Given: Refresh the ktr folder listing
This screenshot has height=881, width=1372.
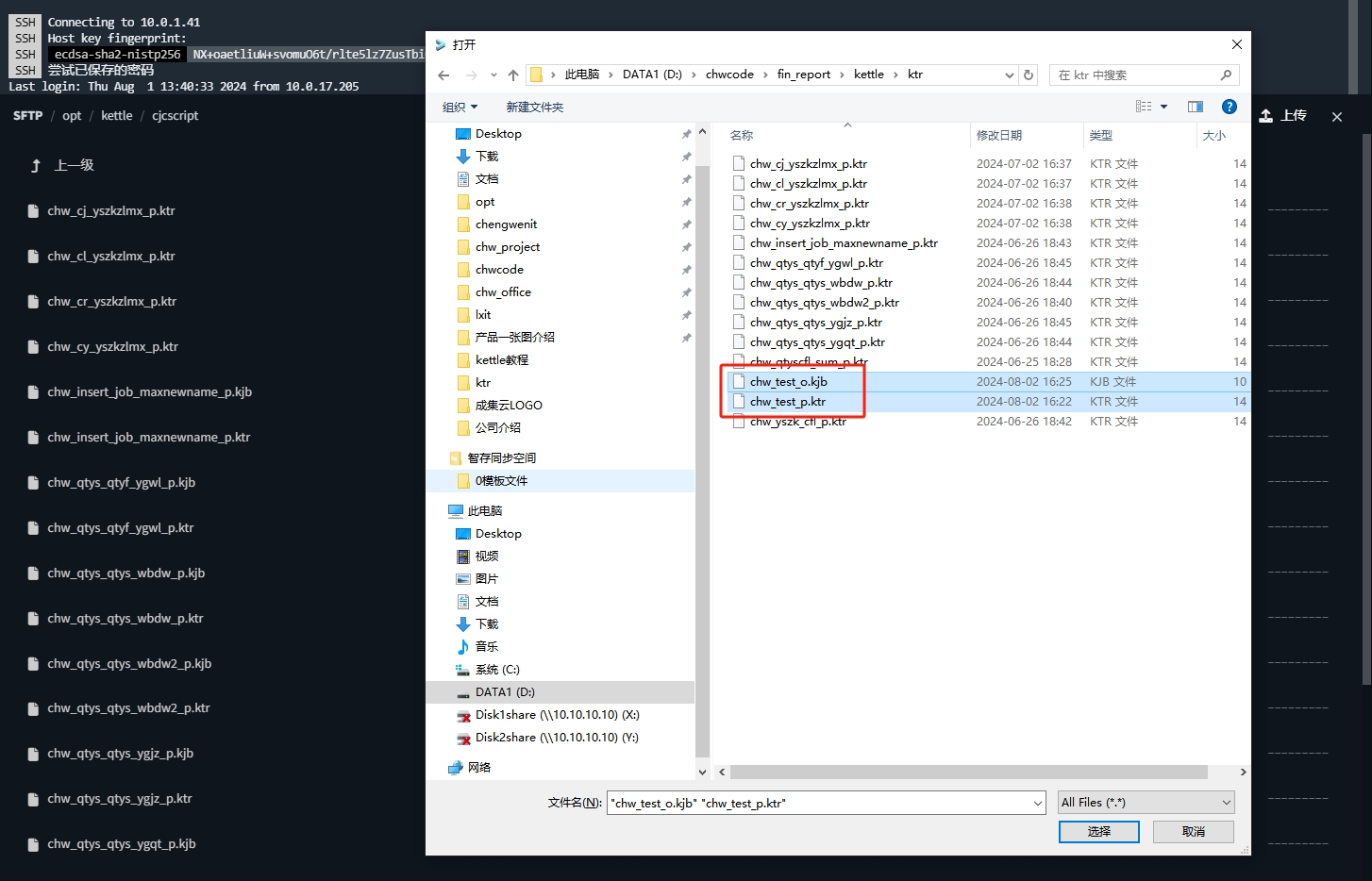Looking at the screenshot, I should point(1029,75).
